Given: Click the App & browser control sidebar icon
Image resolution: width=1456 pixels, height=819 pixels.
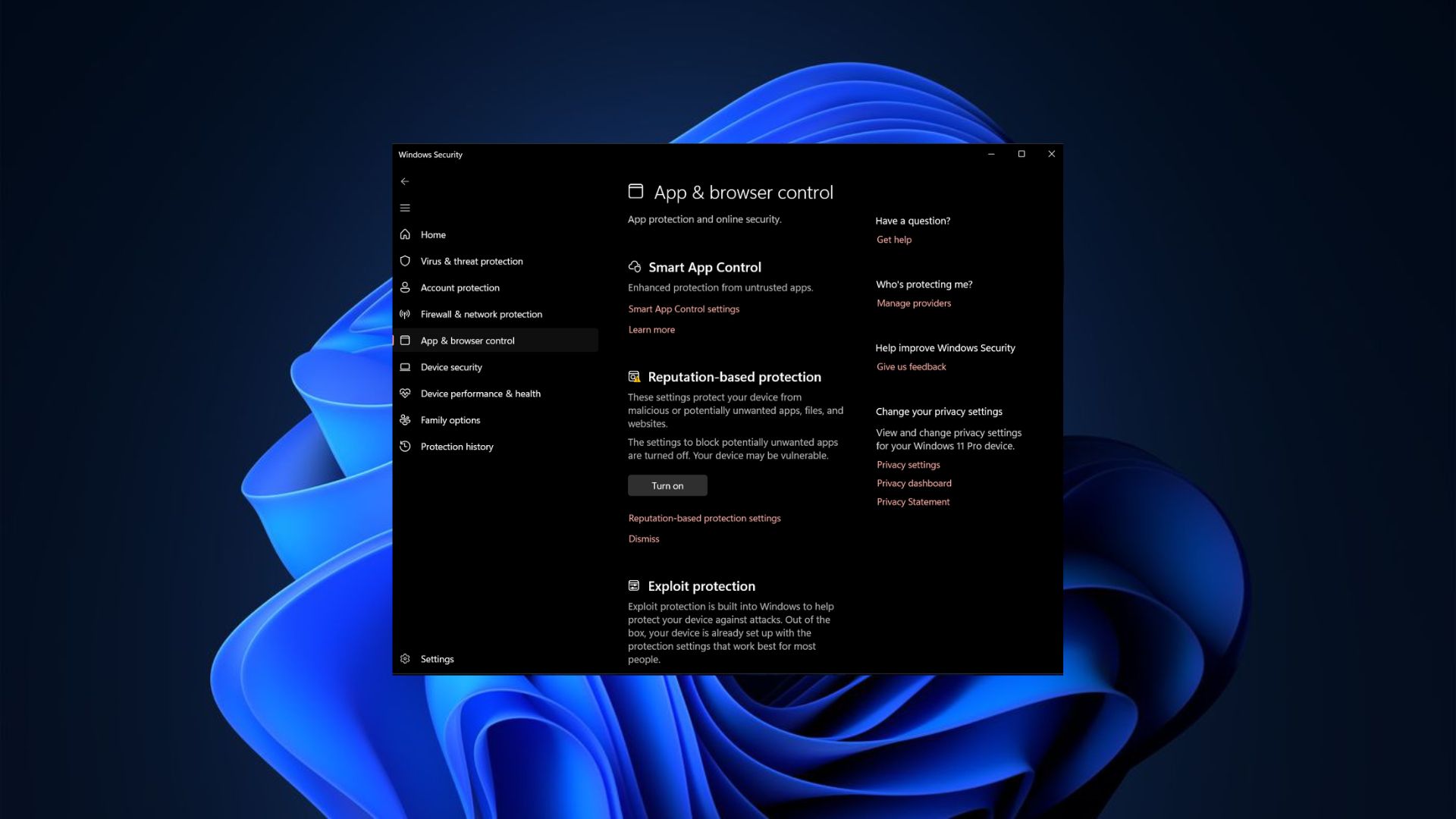Looking at the screenshot, I should tap(405, 340).
